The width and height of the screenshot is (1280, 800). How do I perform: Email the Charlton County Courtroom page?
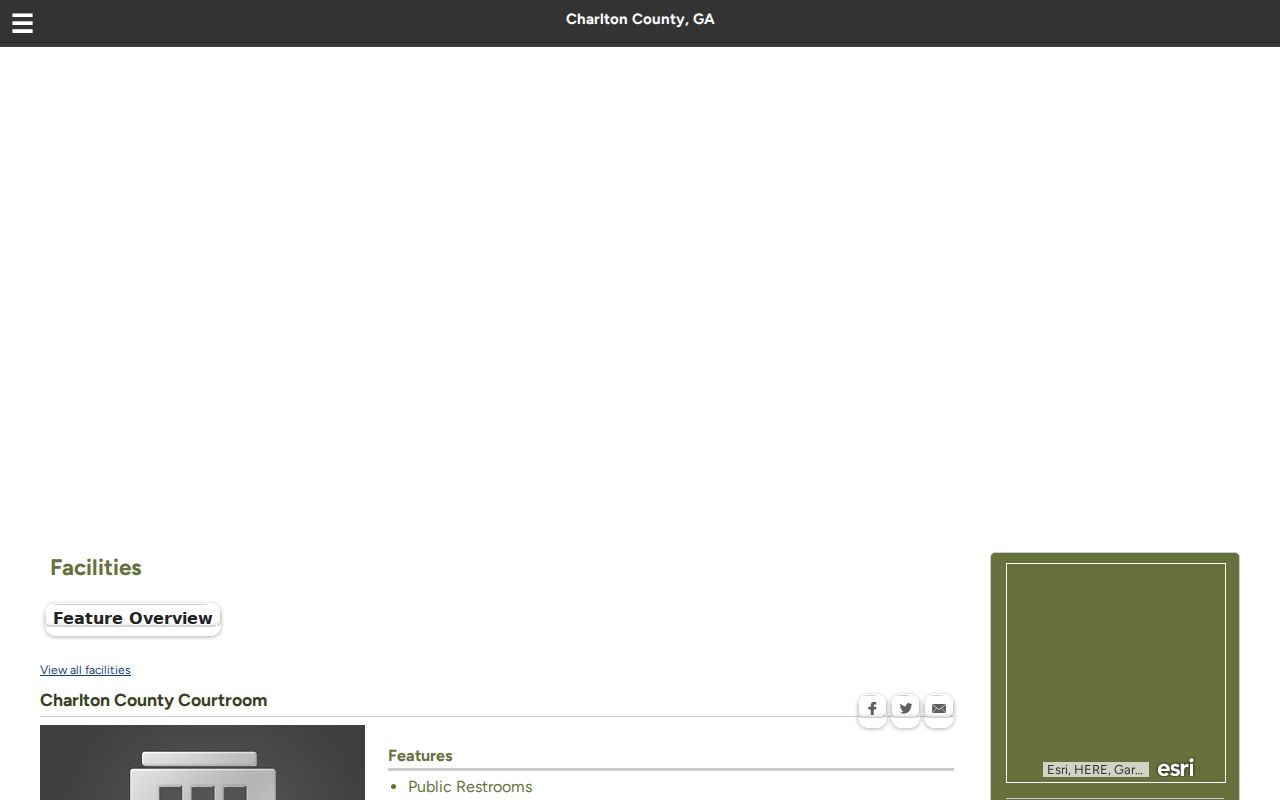pyautogui.click(x=938, y=708)
